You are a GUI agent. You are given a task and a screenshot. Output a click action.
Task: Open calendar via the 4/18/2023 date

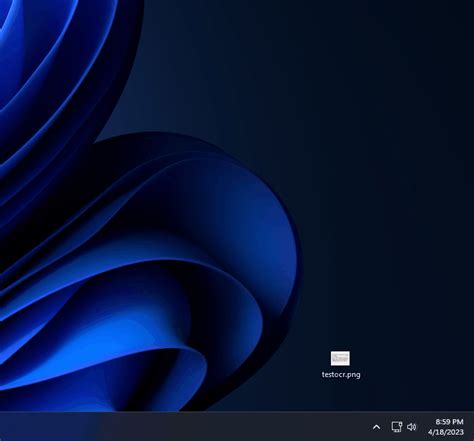pos(446,432)
